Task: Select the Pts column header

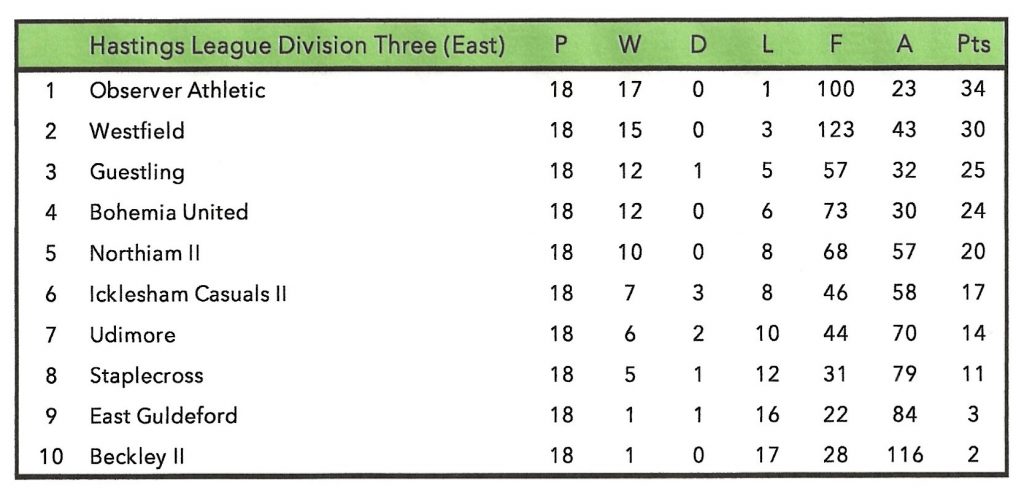Action: (973, 46)
